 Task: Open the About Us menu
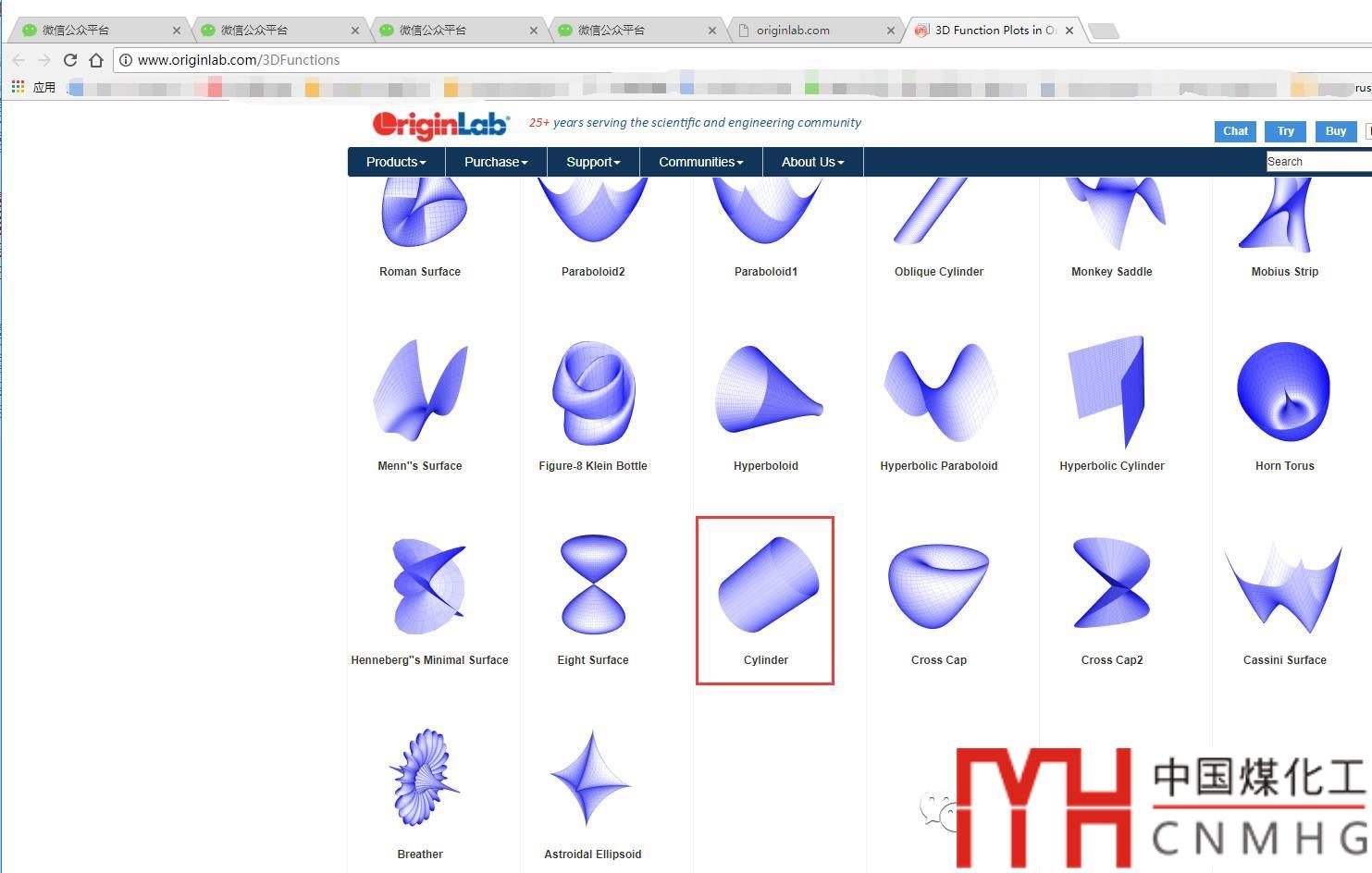pos(812,162)
